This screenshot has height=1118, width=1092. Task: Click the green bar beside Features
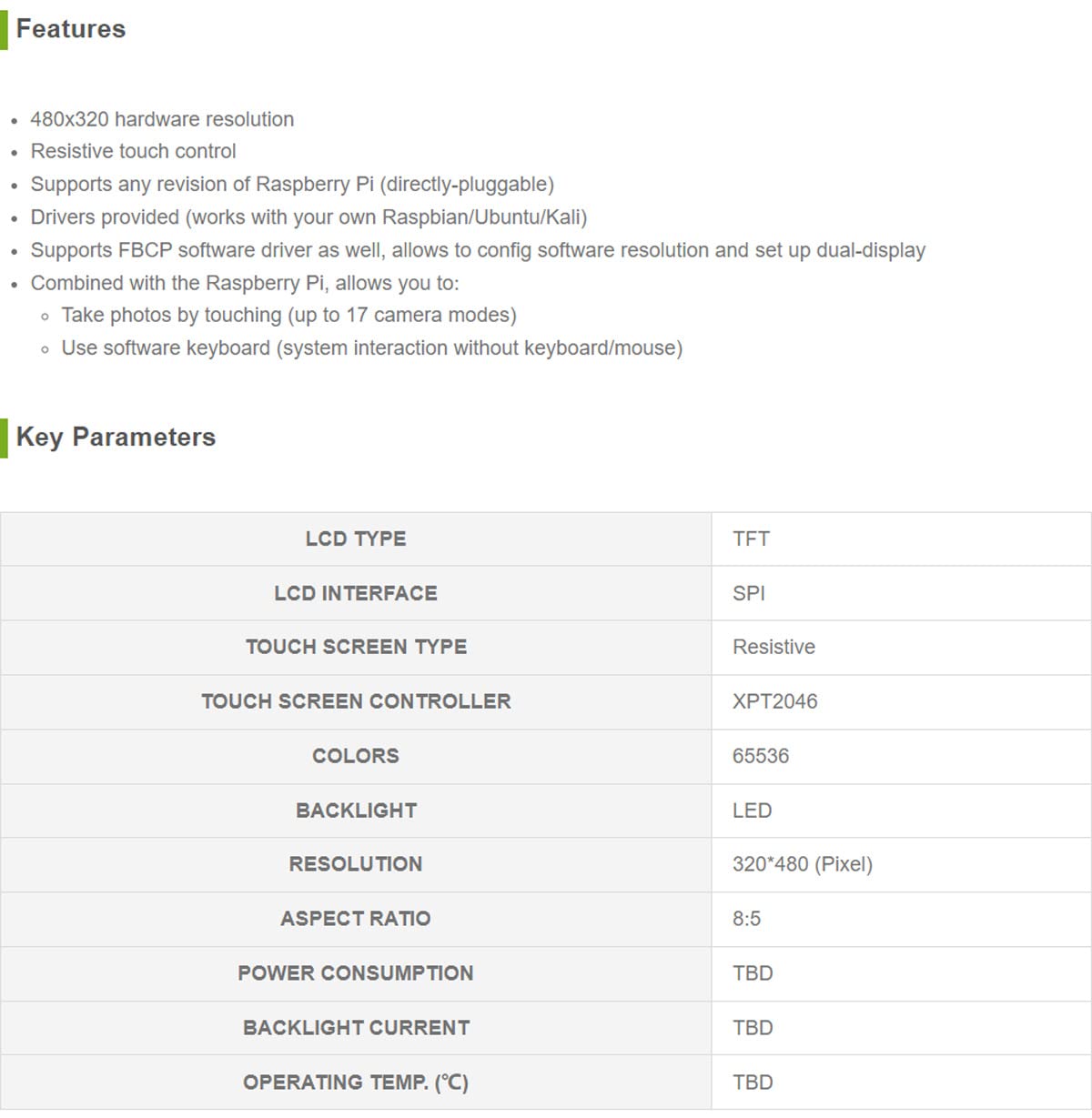pos(4,29)
